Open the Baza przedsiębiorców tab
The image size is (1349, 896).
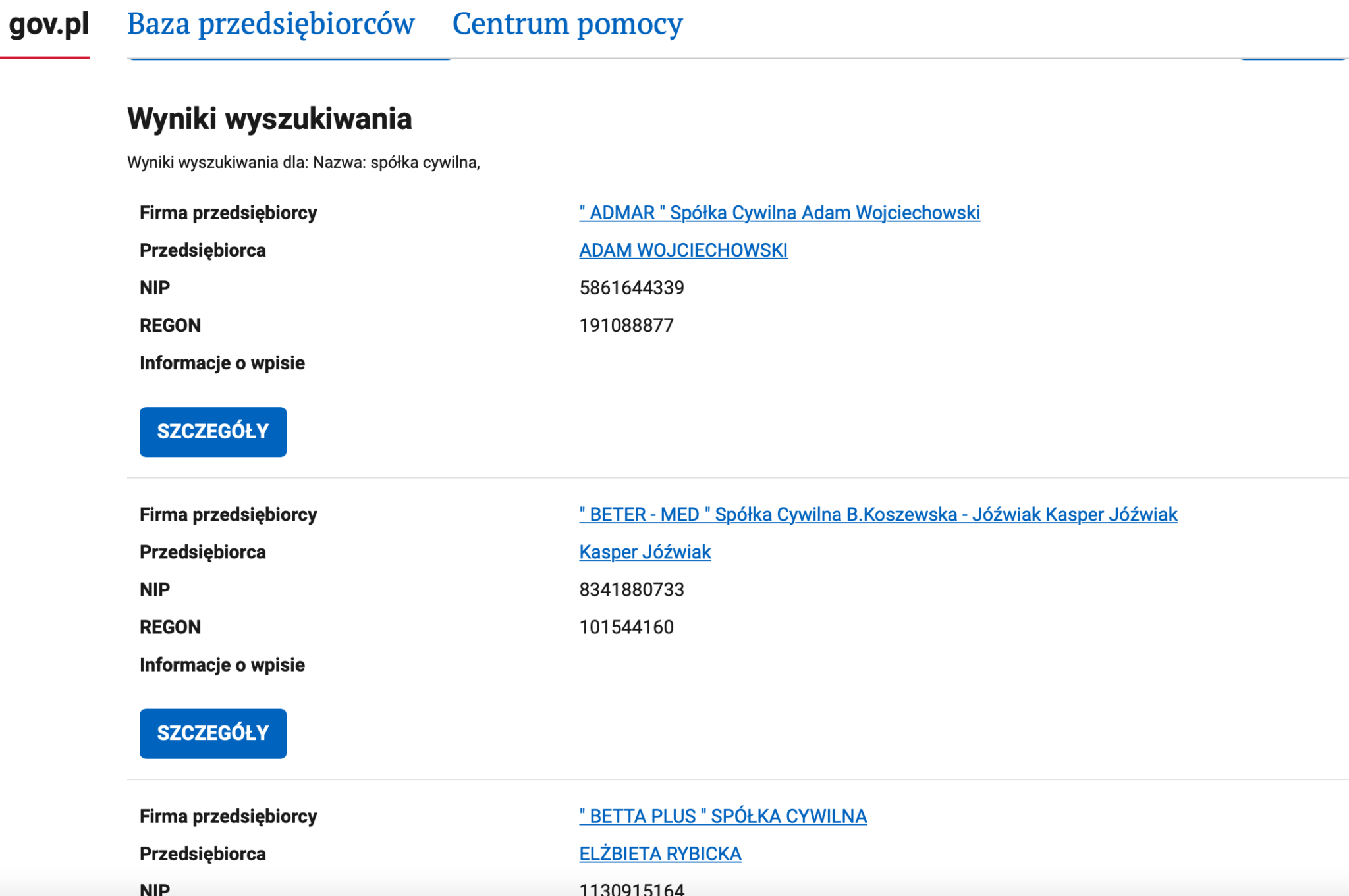[x=271, y=24]
